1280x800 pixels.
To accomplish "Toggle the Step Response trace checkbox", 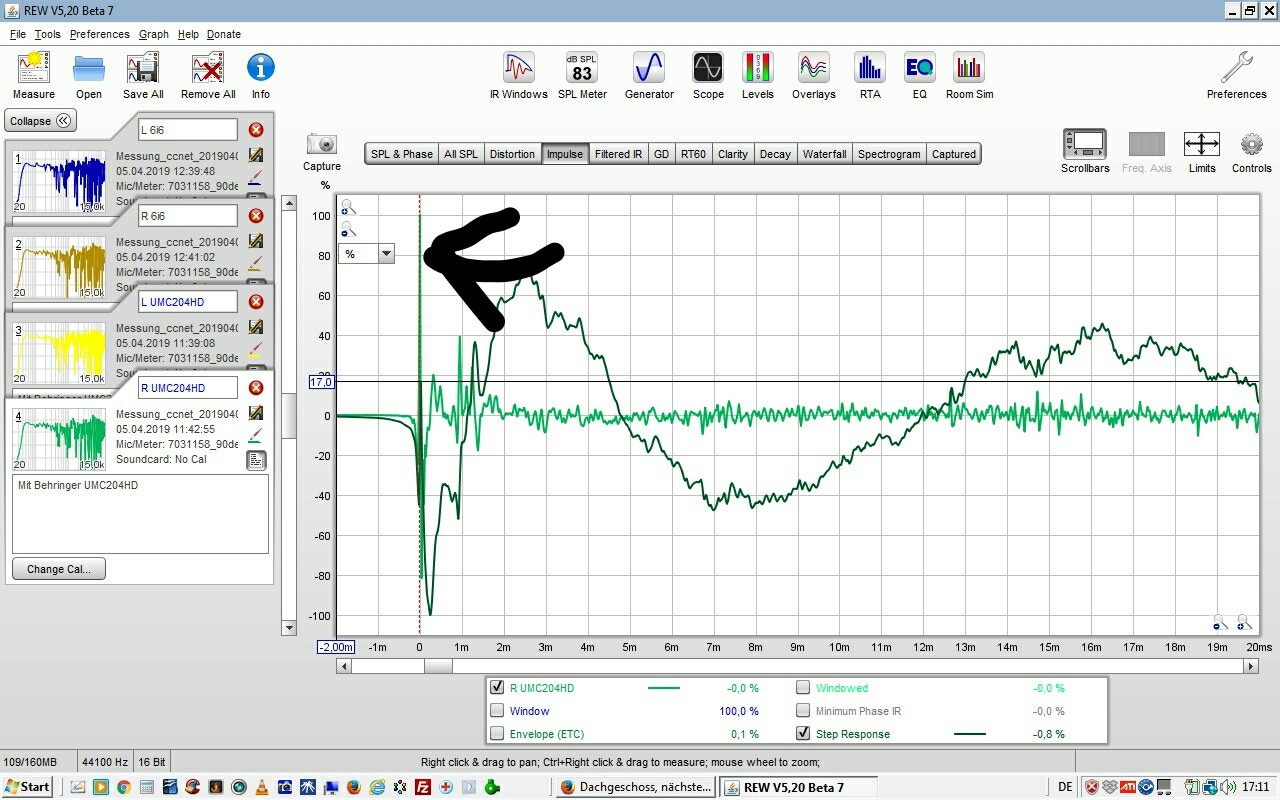I will (x=804, y=734).
